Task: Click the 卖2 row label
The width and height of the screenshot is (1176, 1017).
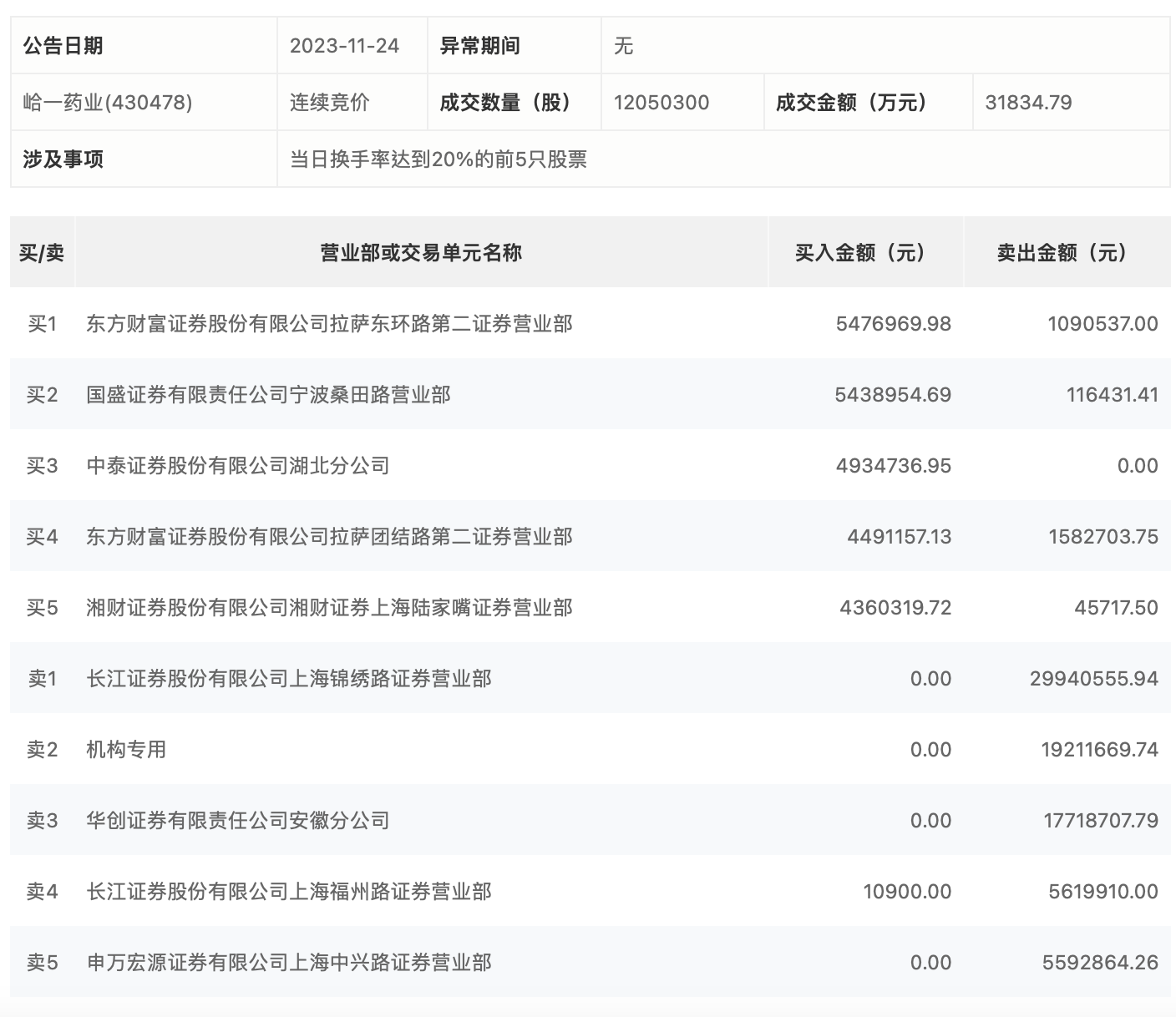Action: pos(42,750)
